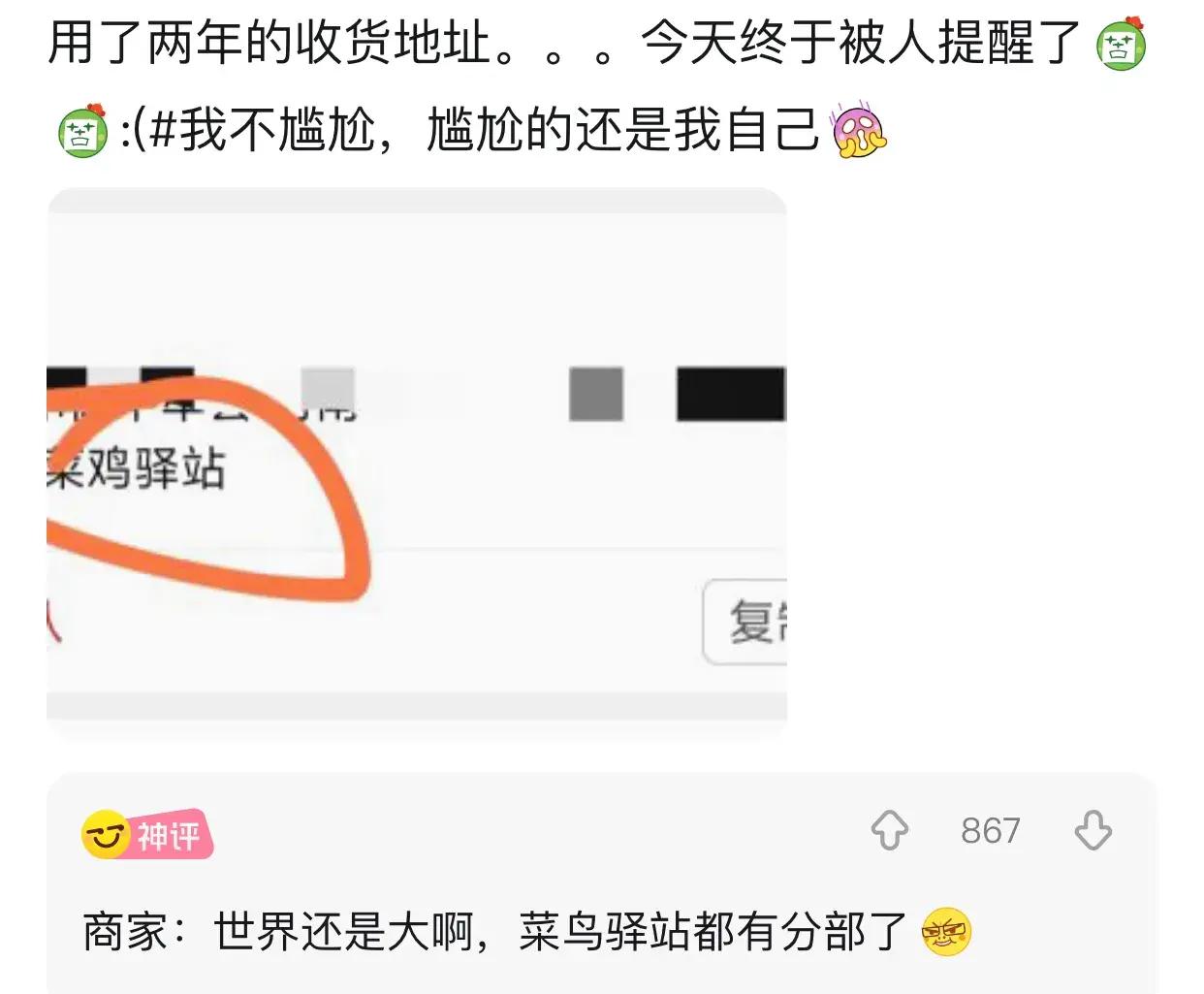Click the partially visible 复制 button in the image
Image resolution: width=1204 pixels, height=994 pixels.
pos(745,622)
